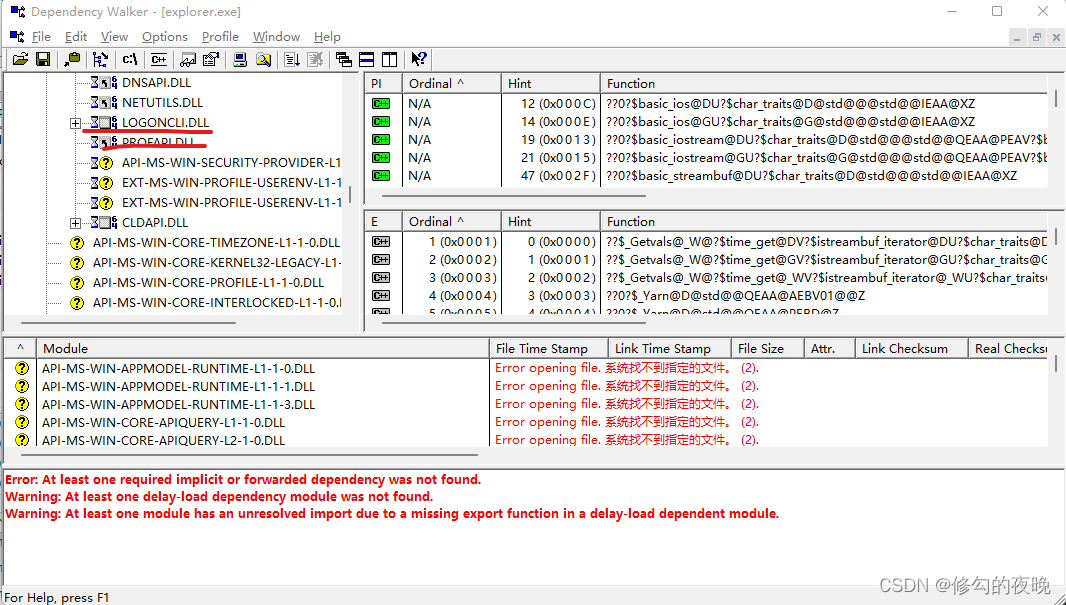The width and height of the screenshot is (1066, 605).
Task: Sort module list by Module column
Action: coord(263,349)
